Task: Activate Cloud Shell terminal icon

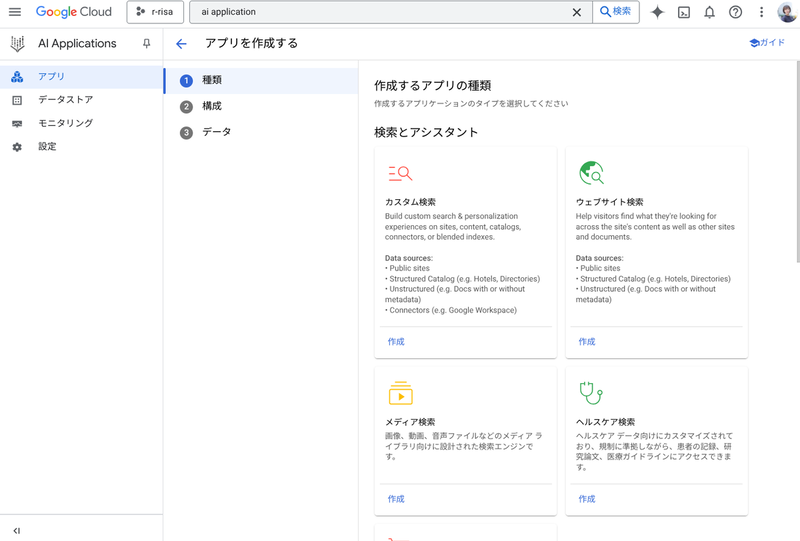Action: point(684,12)
